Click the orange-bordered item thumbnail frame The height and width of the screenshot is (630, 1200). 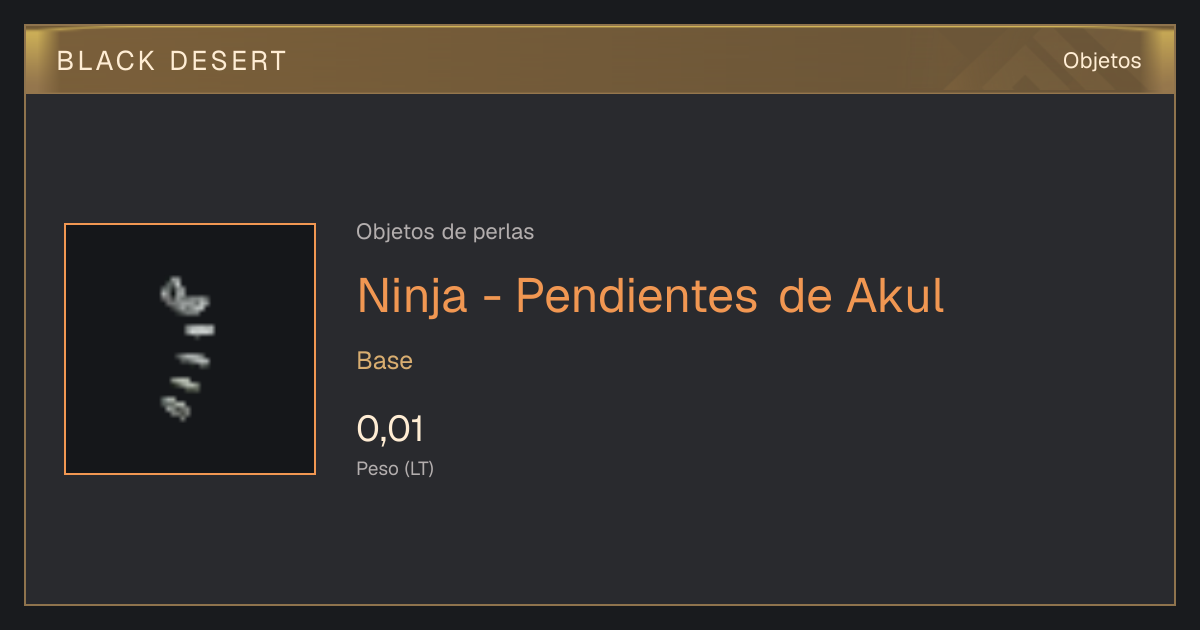coord(190,349)
